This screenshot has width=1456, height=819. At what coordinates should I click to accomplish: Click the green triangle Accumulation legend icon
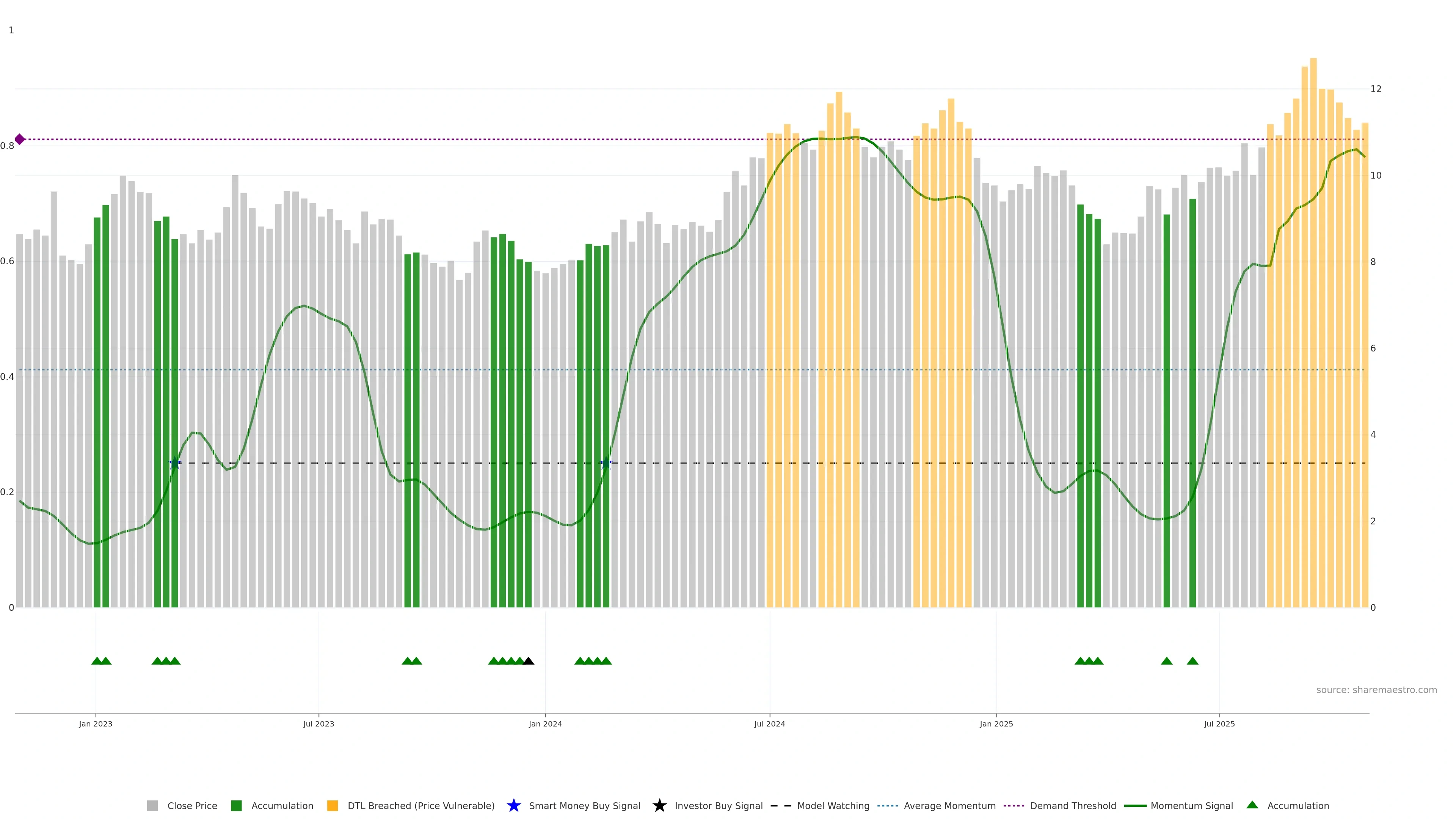1252,805
